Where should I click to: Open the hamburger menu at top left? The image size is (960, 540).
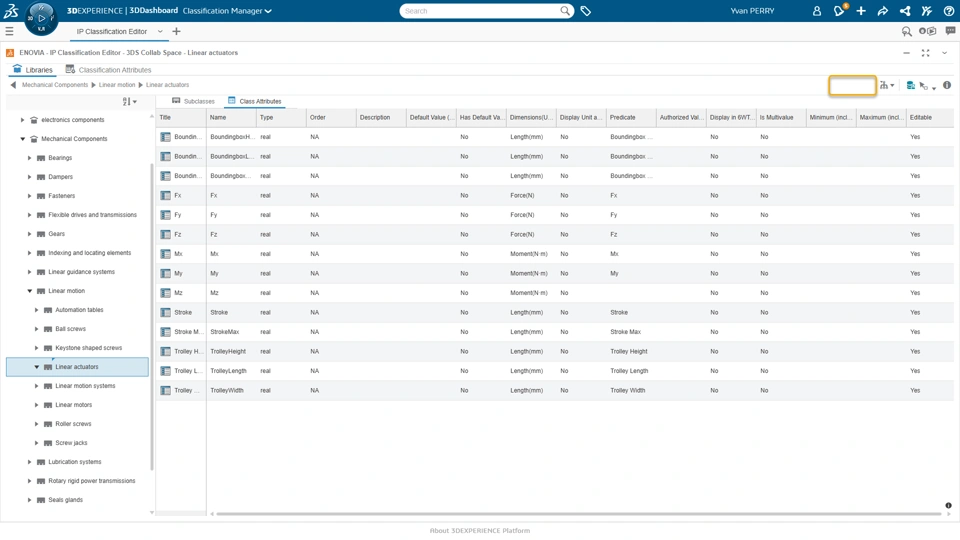pyautogui.click(x=9, y=31)
